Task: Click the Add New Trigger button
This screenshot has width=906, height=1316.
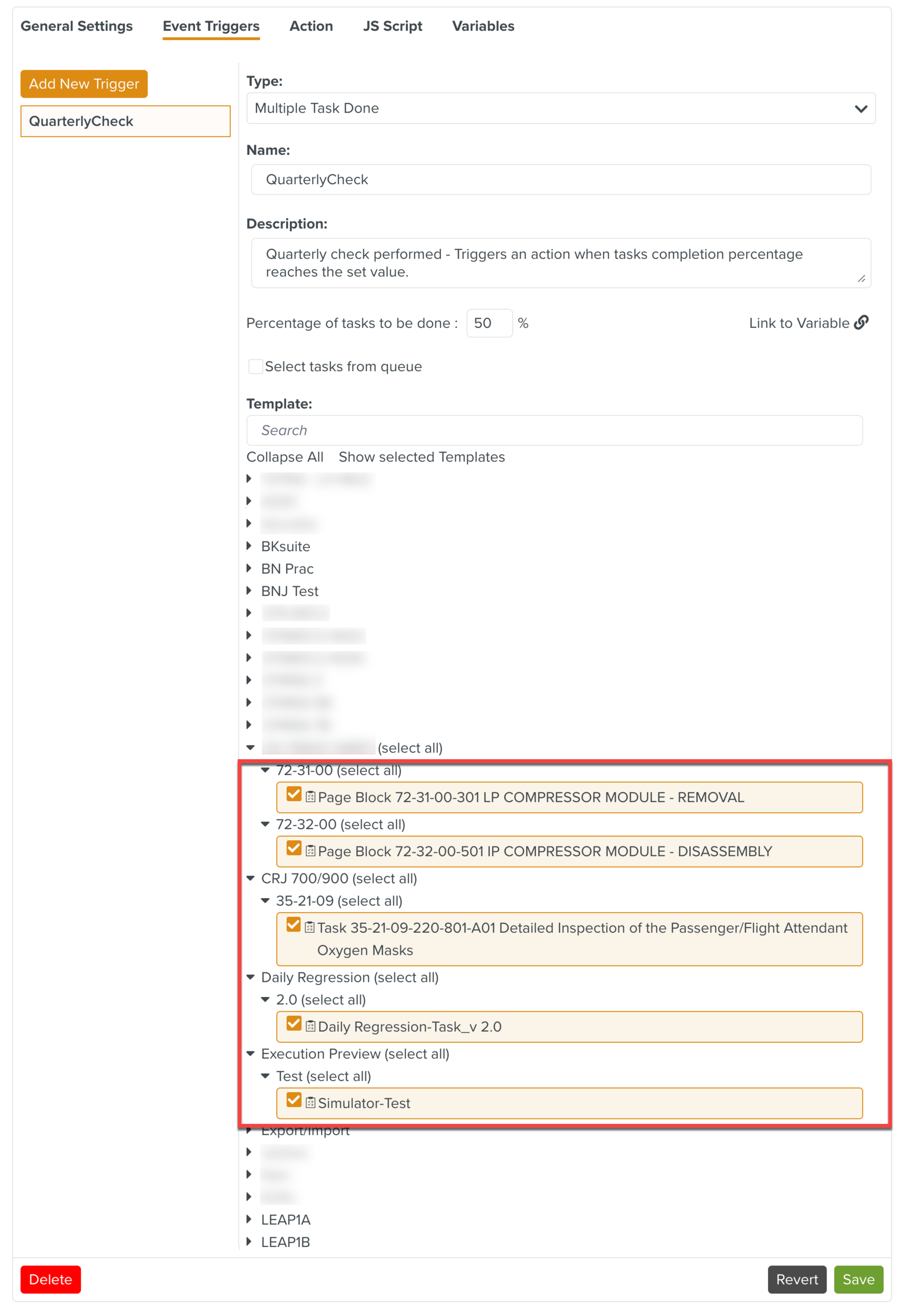Action: click(x=84, y=84)
